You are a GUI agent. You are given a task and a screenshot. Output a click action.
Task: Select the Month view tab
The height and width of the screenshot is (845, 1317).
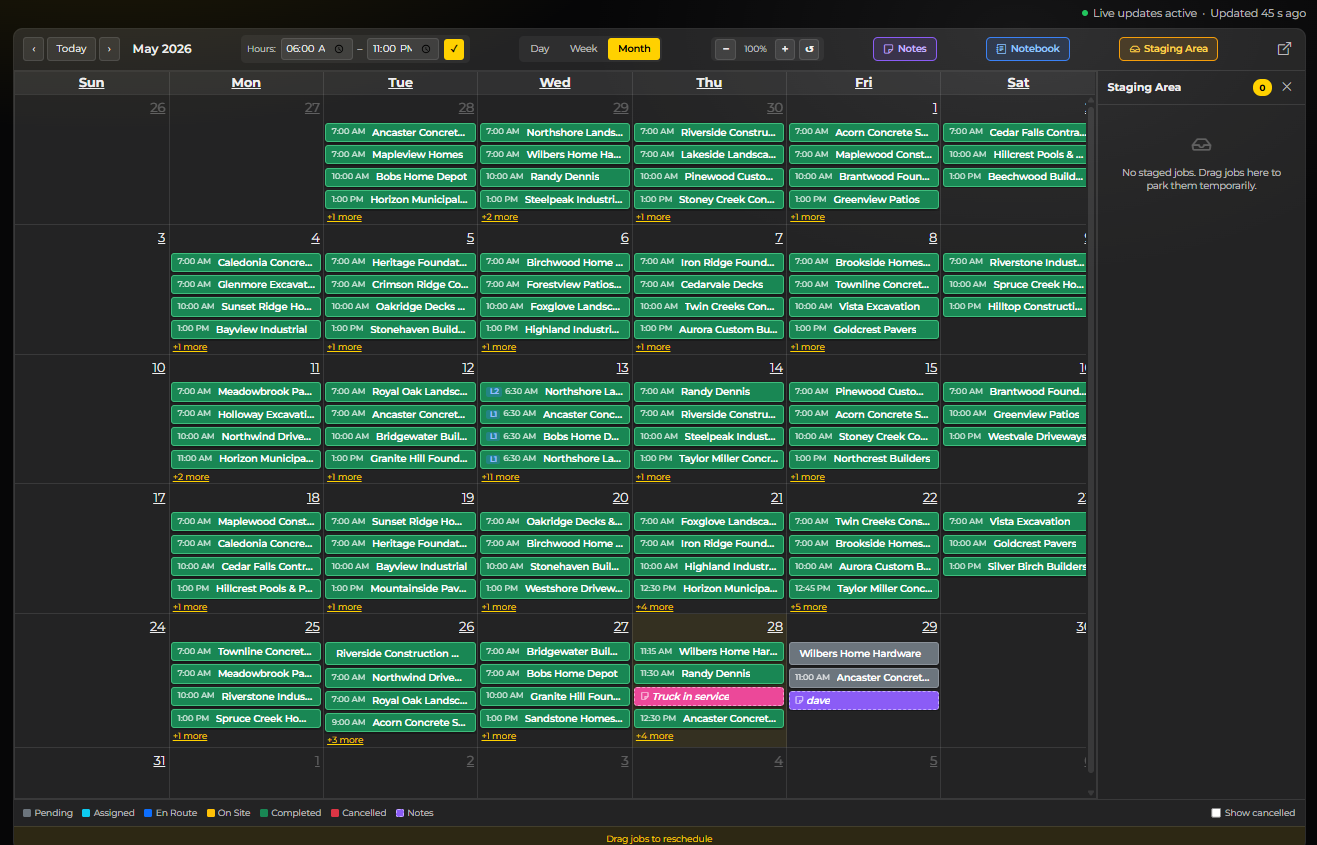coord(634,49)
